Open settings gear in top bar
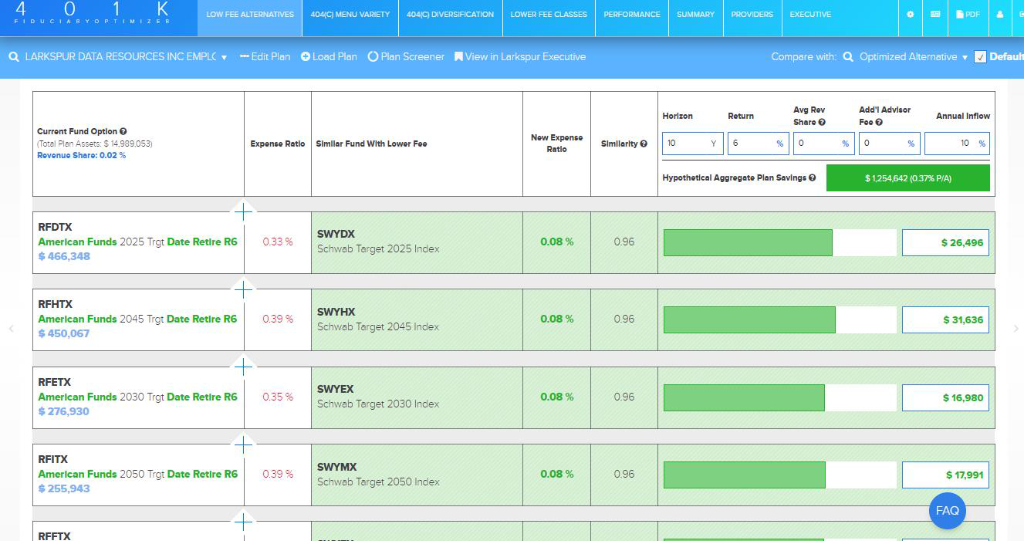 910,15
